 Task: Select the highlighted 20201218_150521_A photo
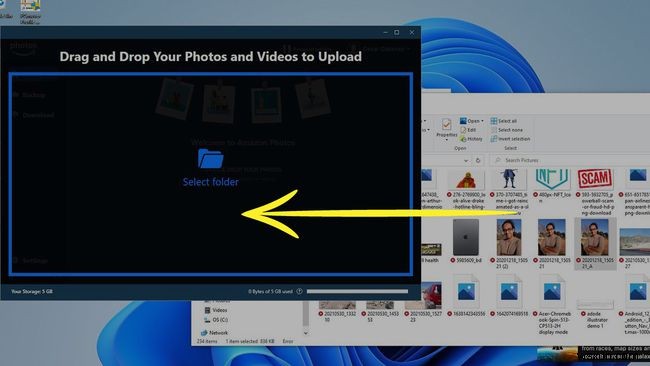594,237
